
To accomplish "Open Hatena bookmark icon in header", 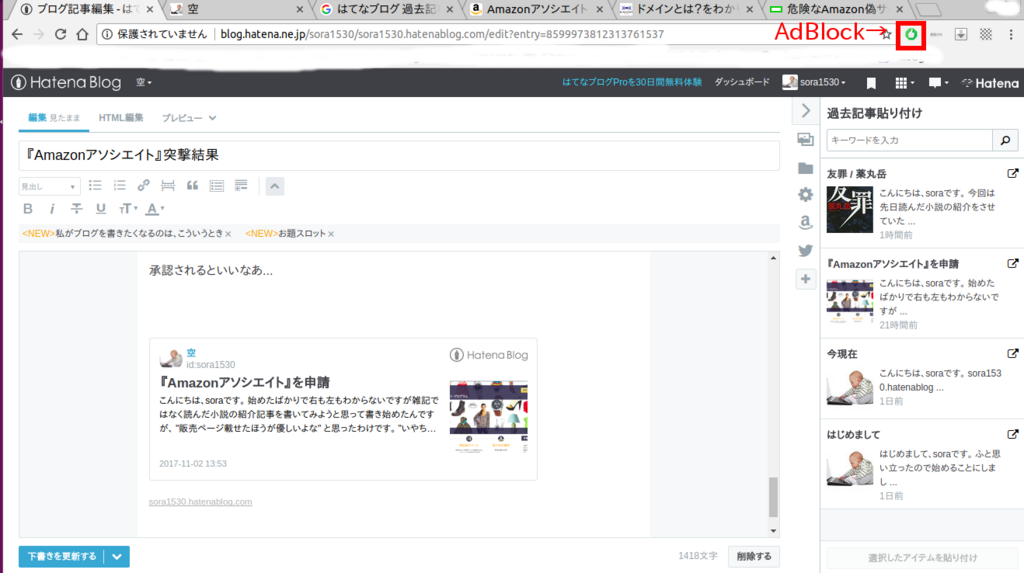I will (871, 83).
